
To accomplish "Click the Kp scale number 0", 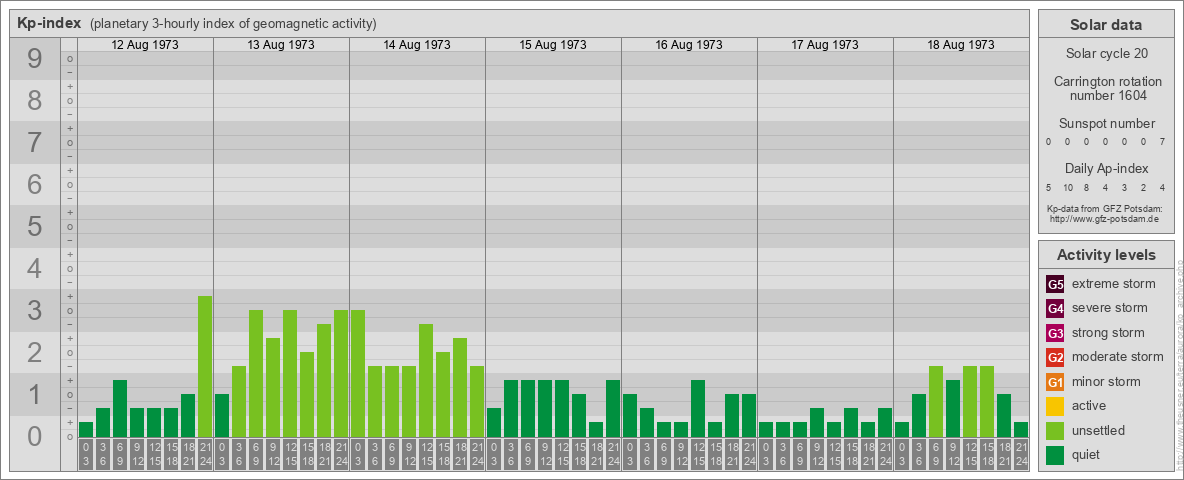I will coord(35,436).
